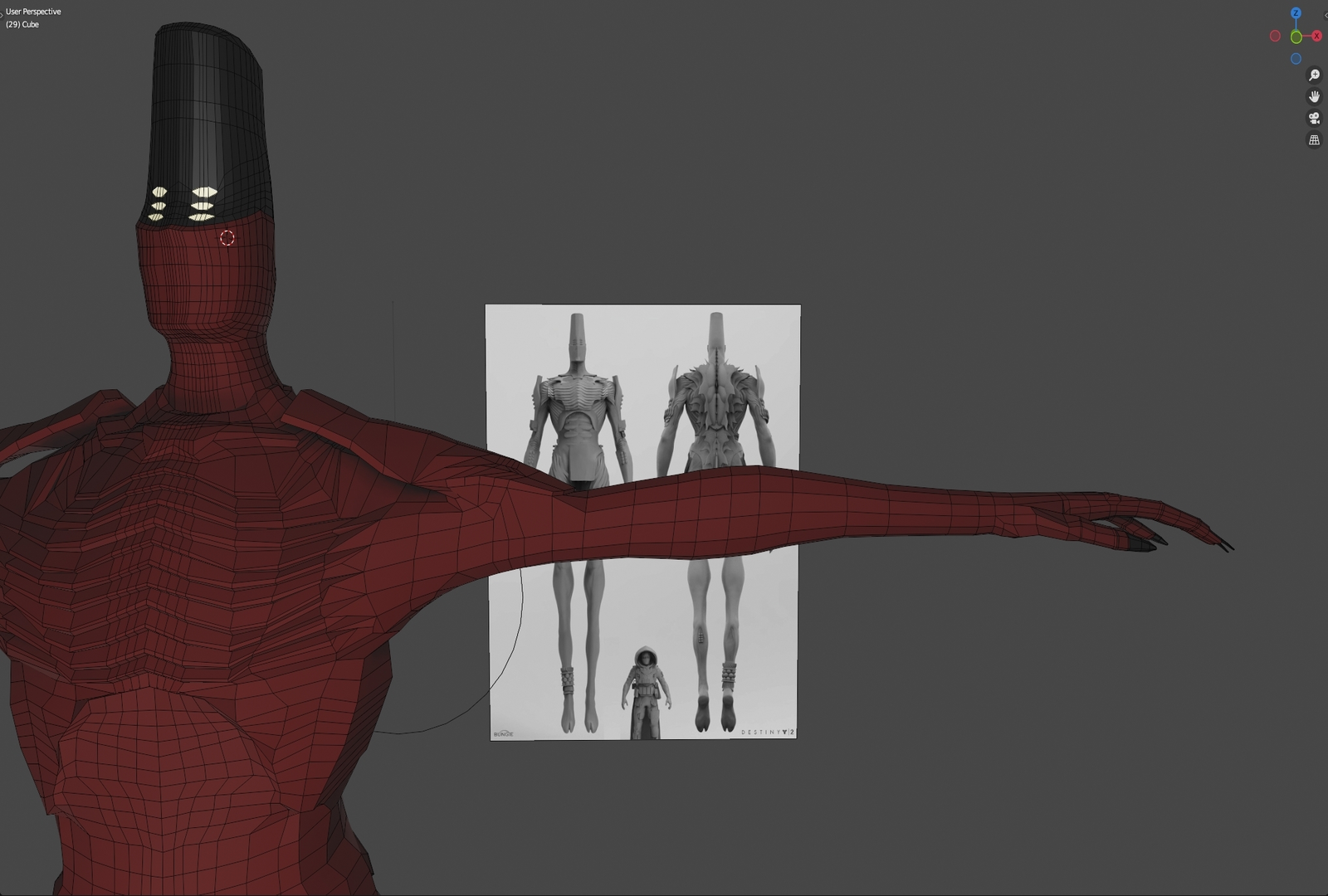Click the 'User Perspective' viewport label
The height and width of the screenshot is (896, 1328).
pos(33,12)
